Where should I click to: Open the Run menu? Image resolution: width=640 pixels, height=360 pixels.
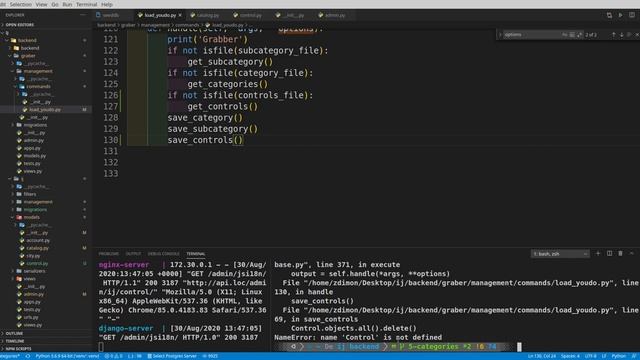pyautogui.click(x=67, y=4)
